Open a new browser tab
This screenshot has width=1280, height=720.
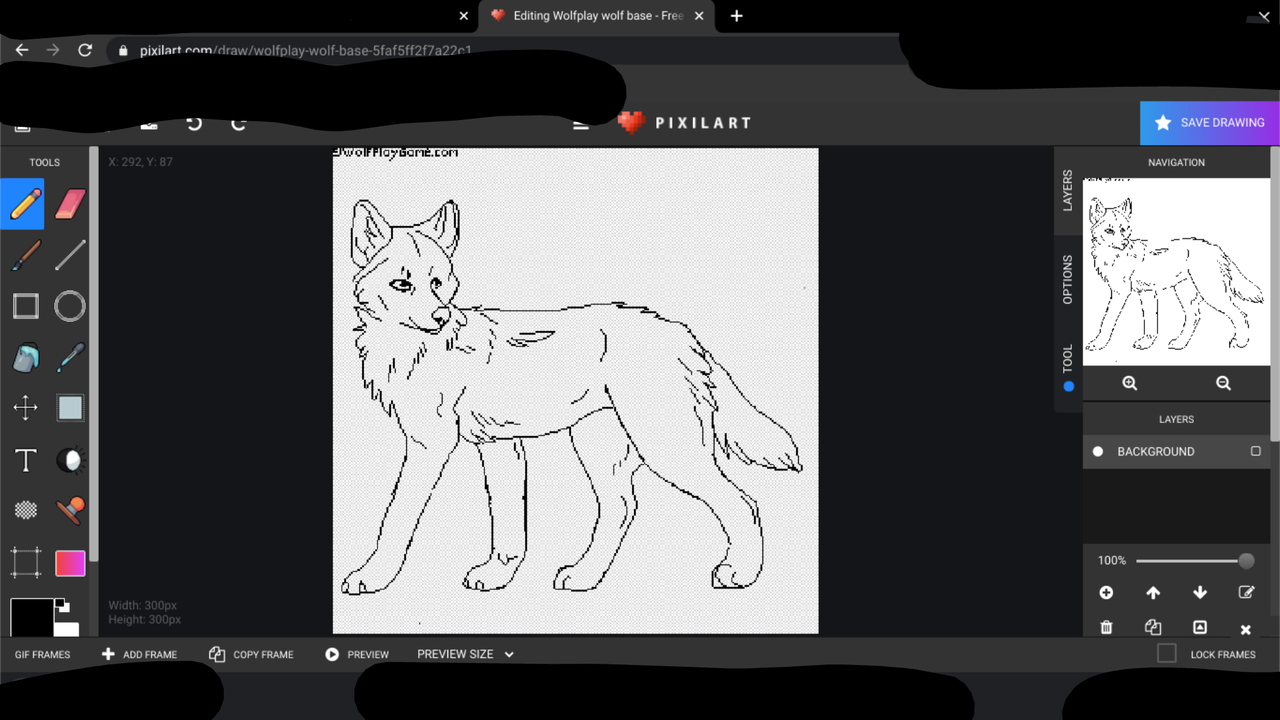[x=737, y=16]
